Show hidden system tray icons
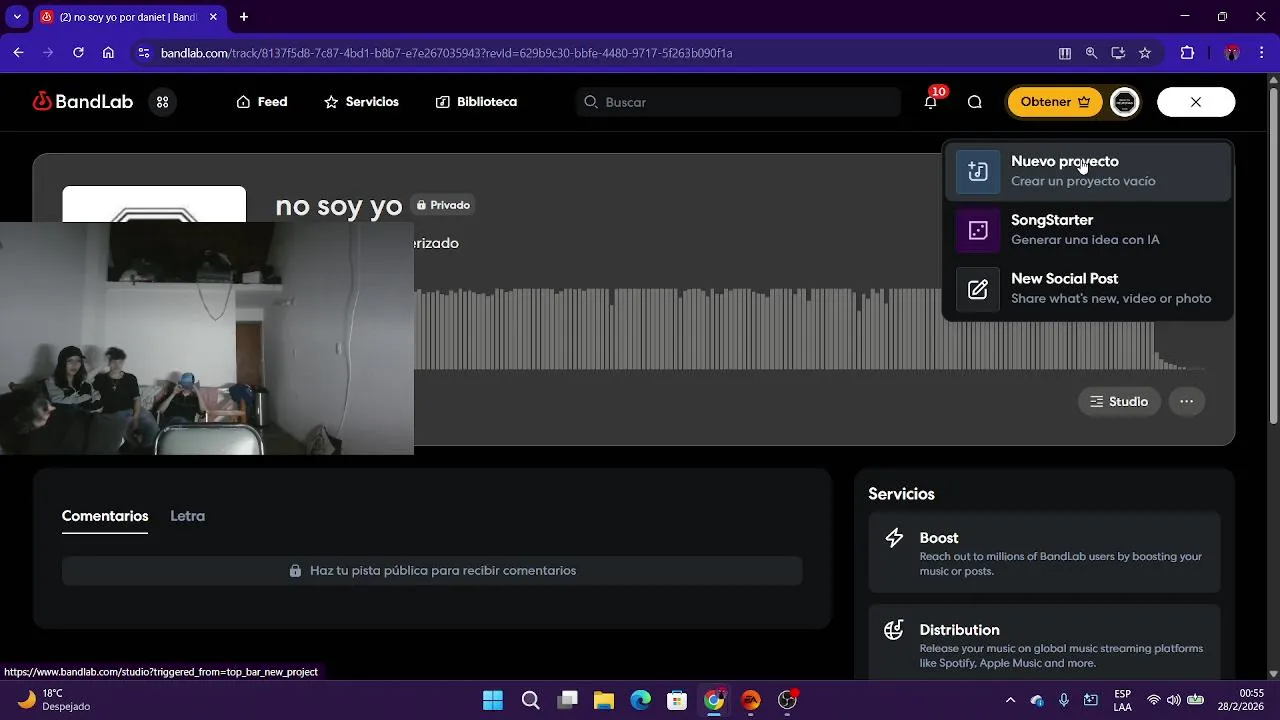This screenshot has width=1280, height=720. click(x=1010, y=700)
